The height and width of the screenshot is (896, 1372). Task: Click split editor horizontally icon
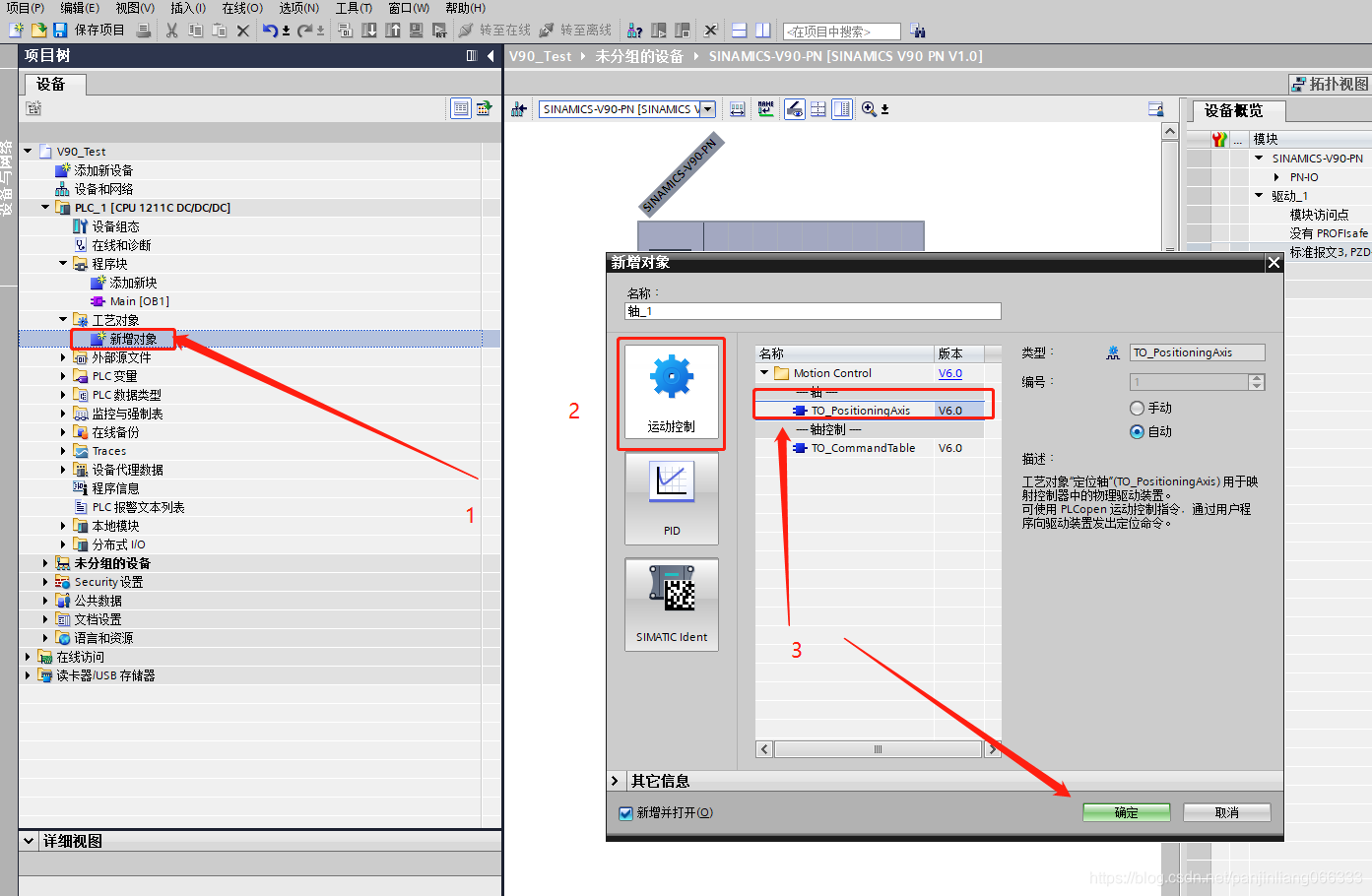tap(740, 30)
